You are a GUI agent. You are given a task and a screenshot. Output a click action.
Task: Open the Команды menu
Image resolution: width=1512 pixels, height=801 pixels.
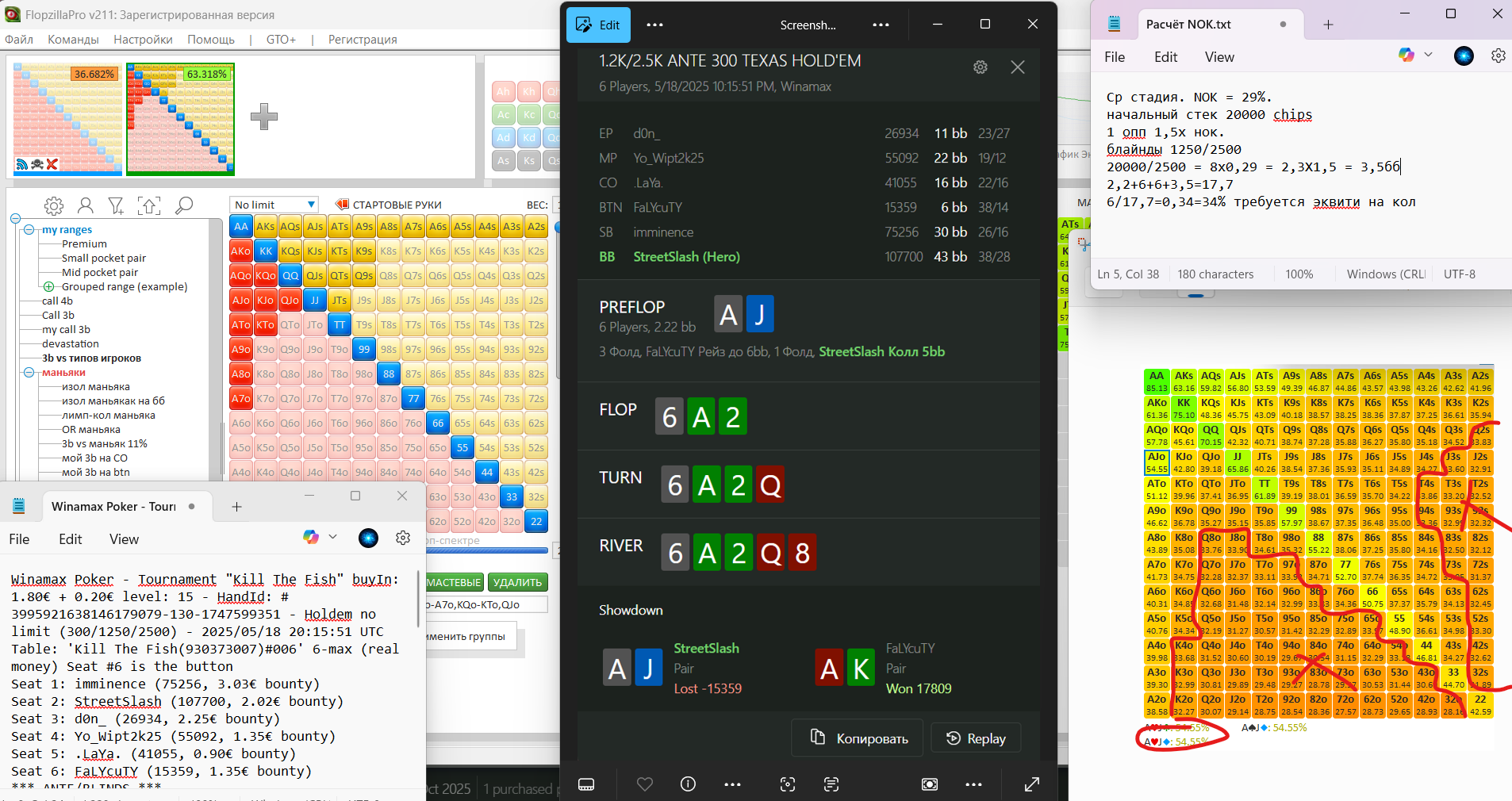pyautogui.click(x=73, y=39)
